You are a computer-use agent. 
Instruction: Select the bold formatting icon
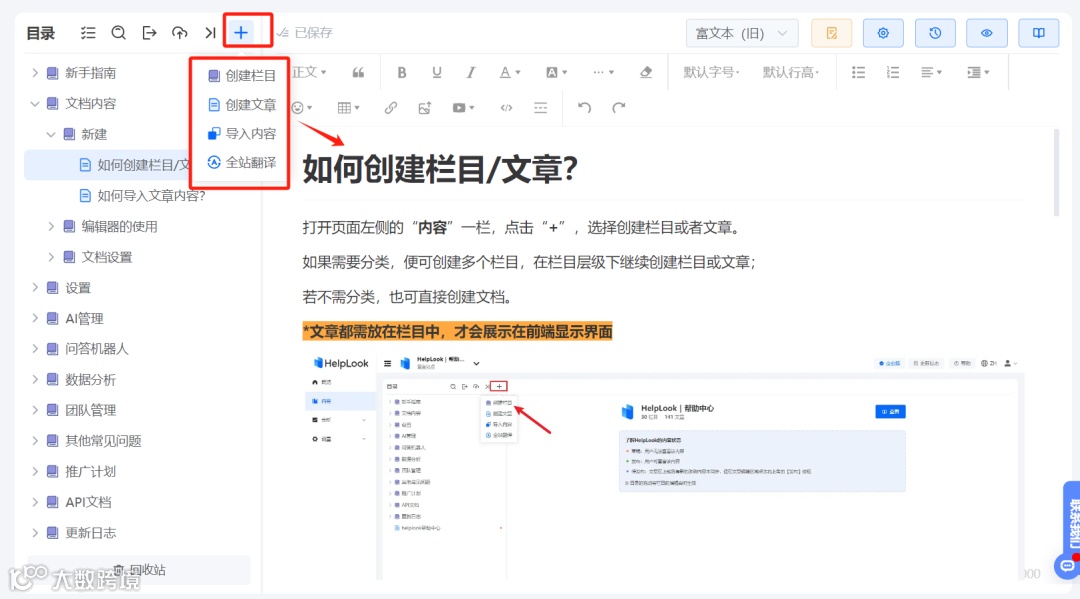(x=401, y=72)
